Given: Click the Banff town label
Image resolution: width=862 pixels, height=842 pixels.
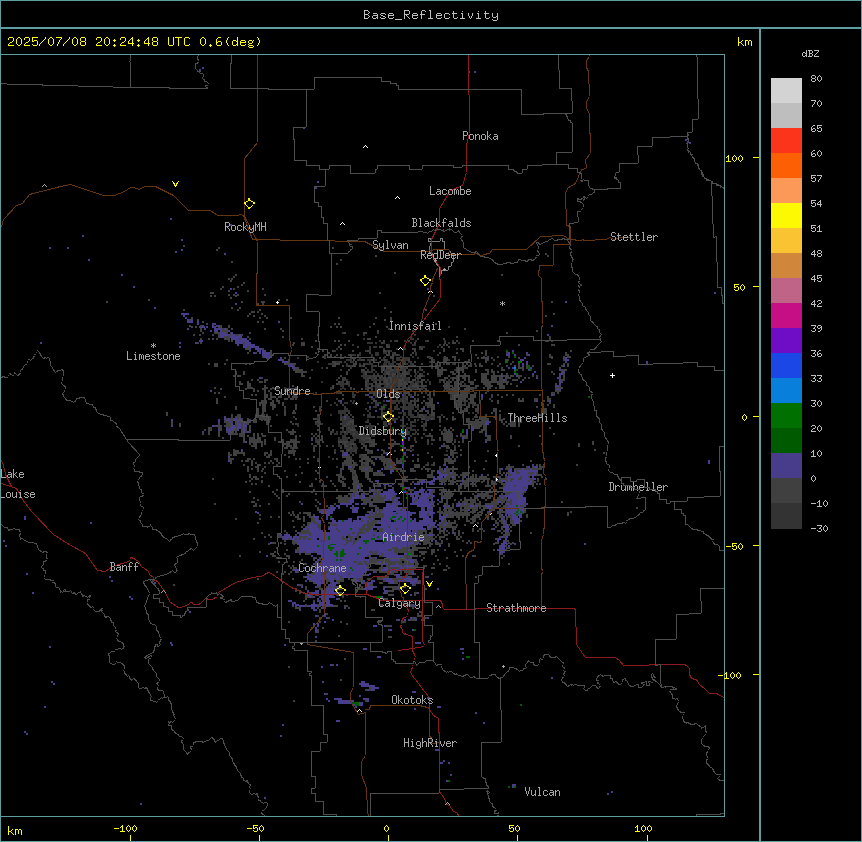Looking at the screenshot, I should 124,567.
